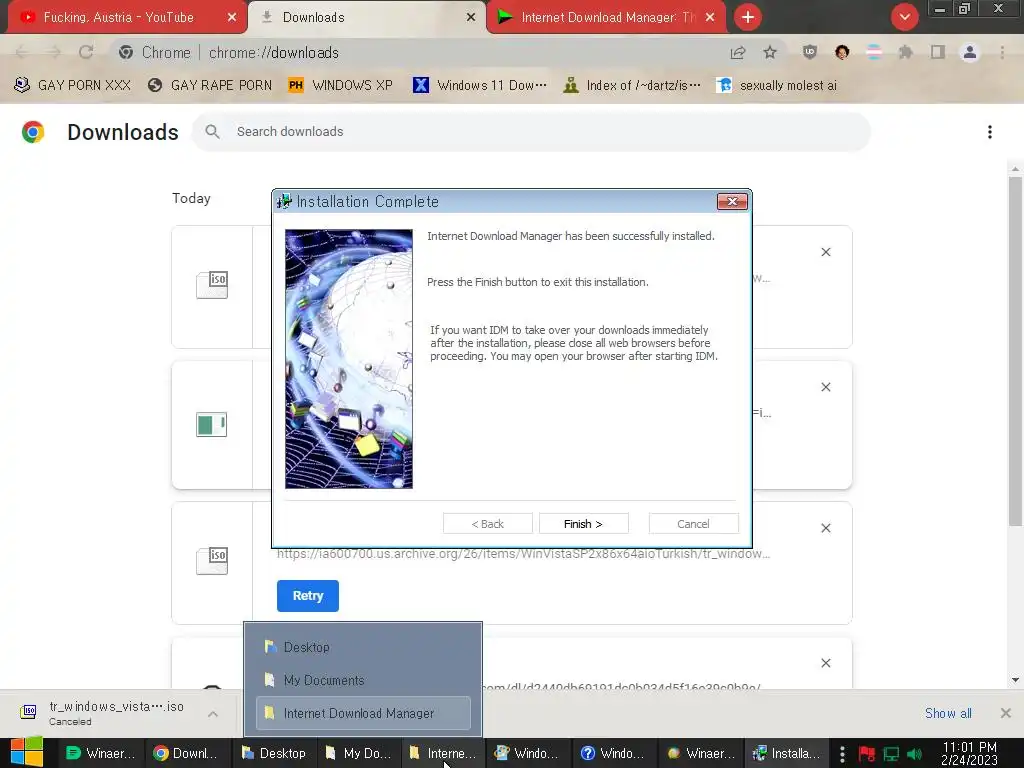Switch to the help-icon Windo… taskbar button
The image size is (1024, 768).
point(615,753)
